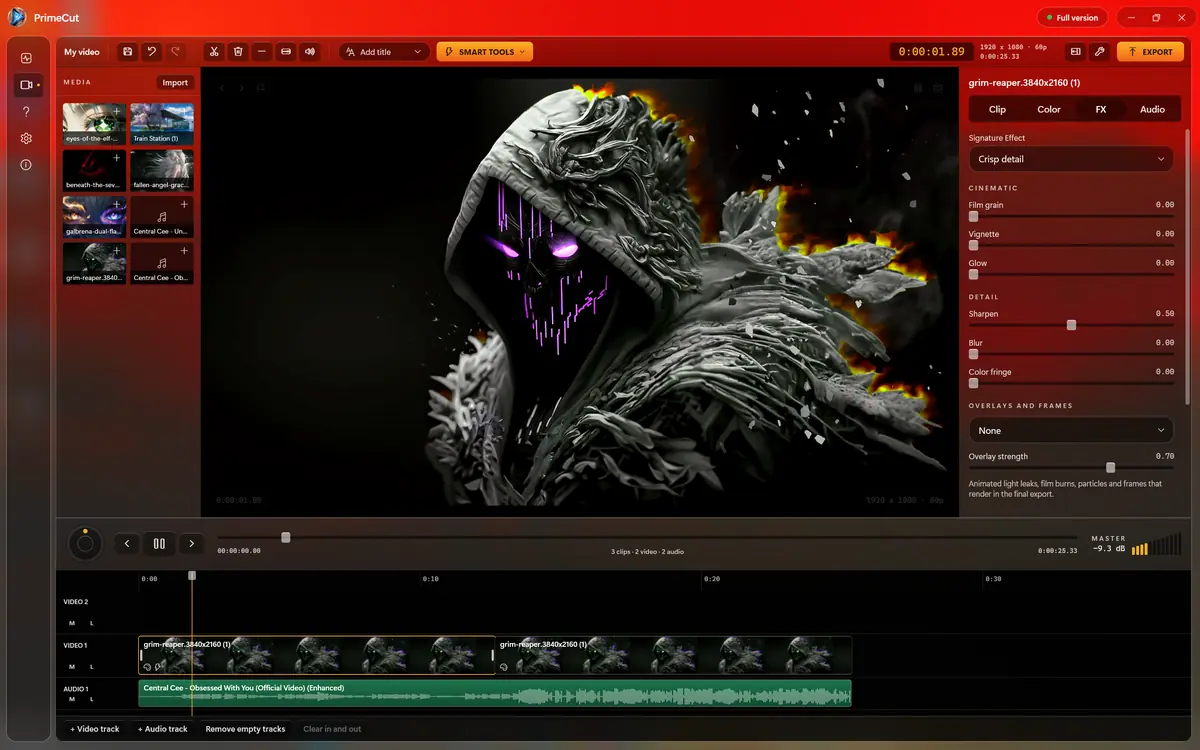Click the redo arrow icon

click(x=176, y=51)
